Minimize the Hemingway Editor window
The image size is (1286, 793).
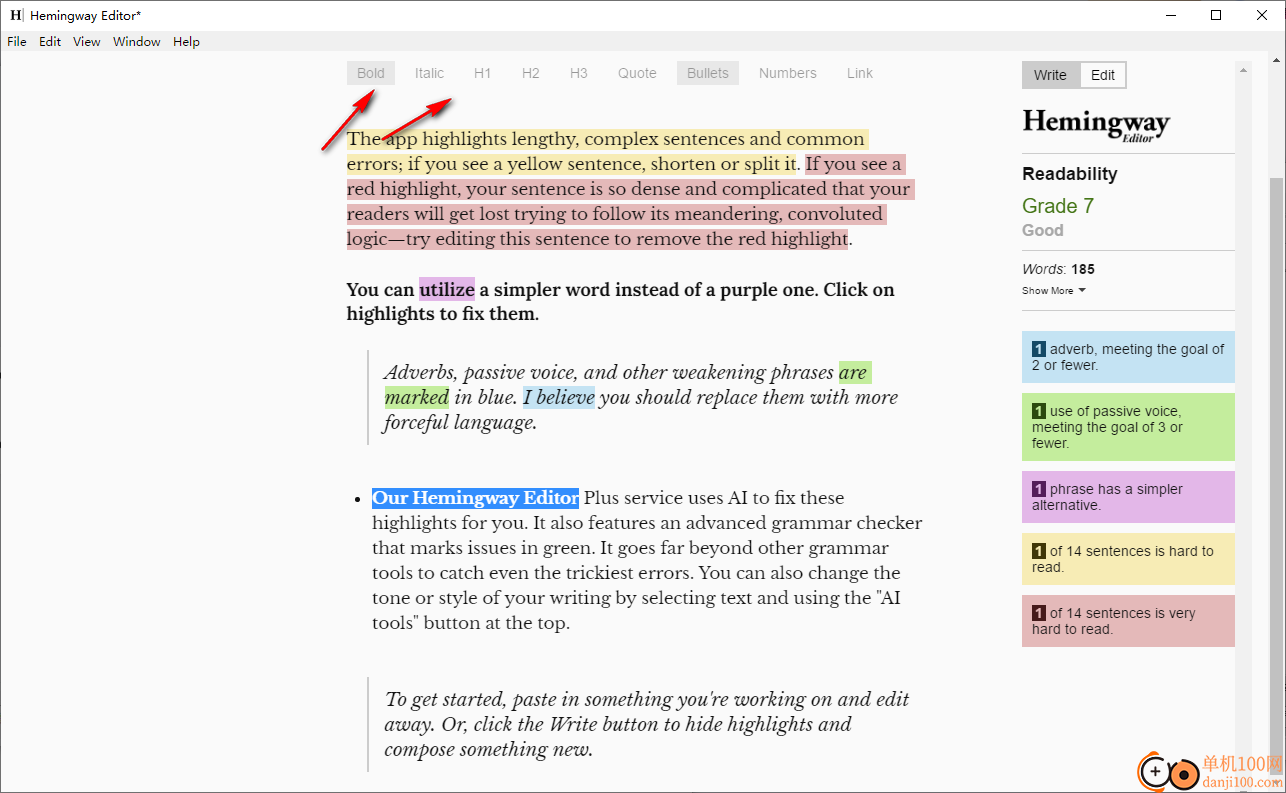tap(1171, 15)
